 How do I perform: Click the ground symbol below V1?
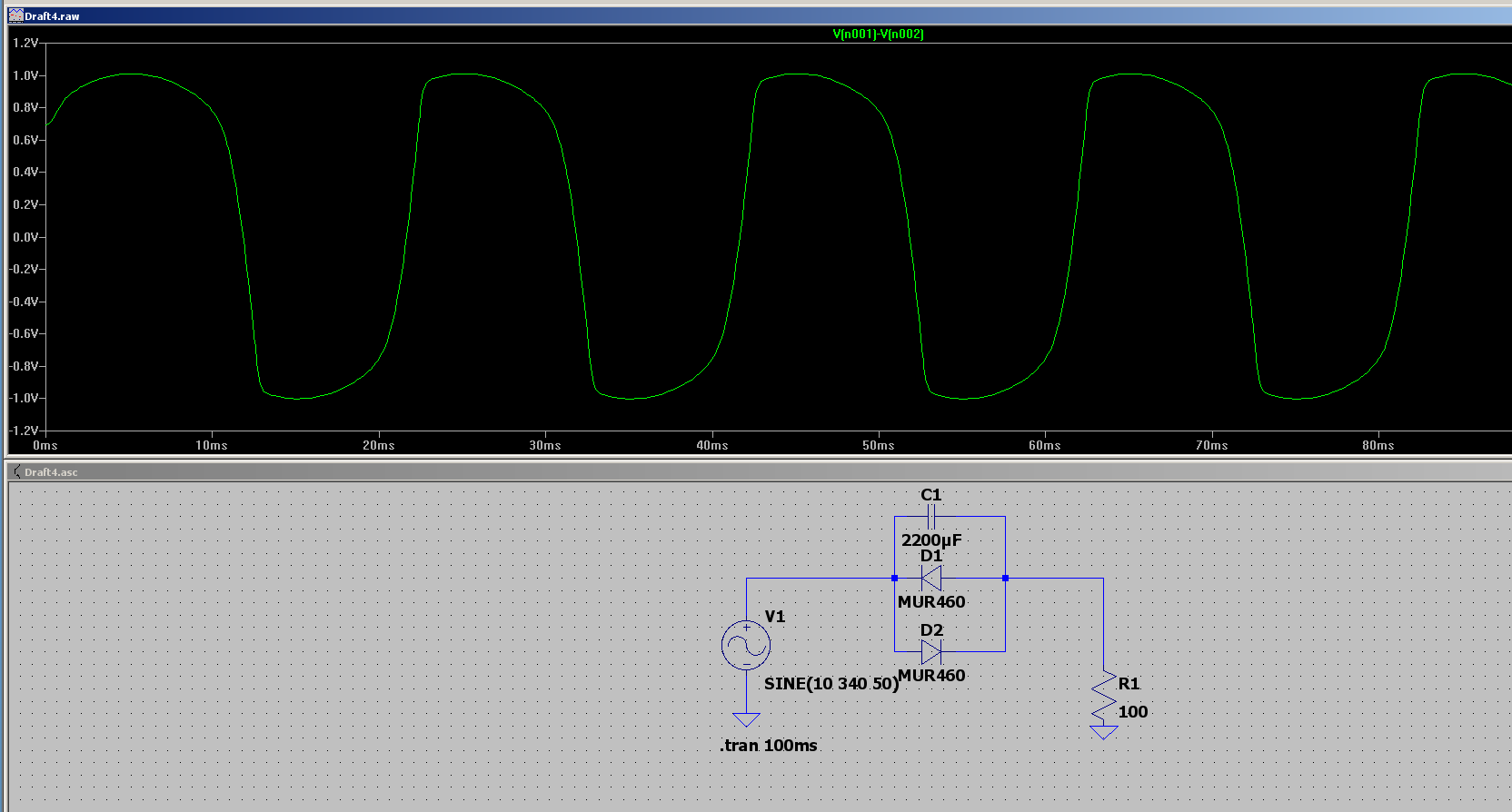tap(746, 719)
